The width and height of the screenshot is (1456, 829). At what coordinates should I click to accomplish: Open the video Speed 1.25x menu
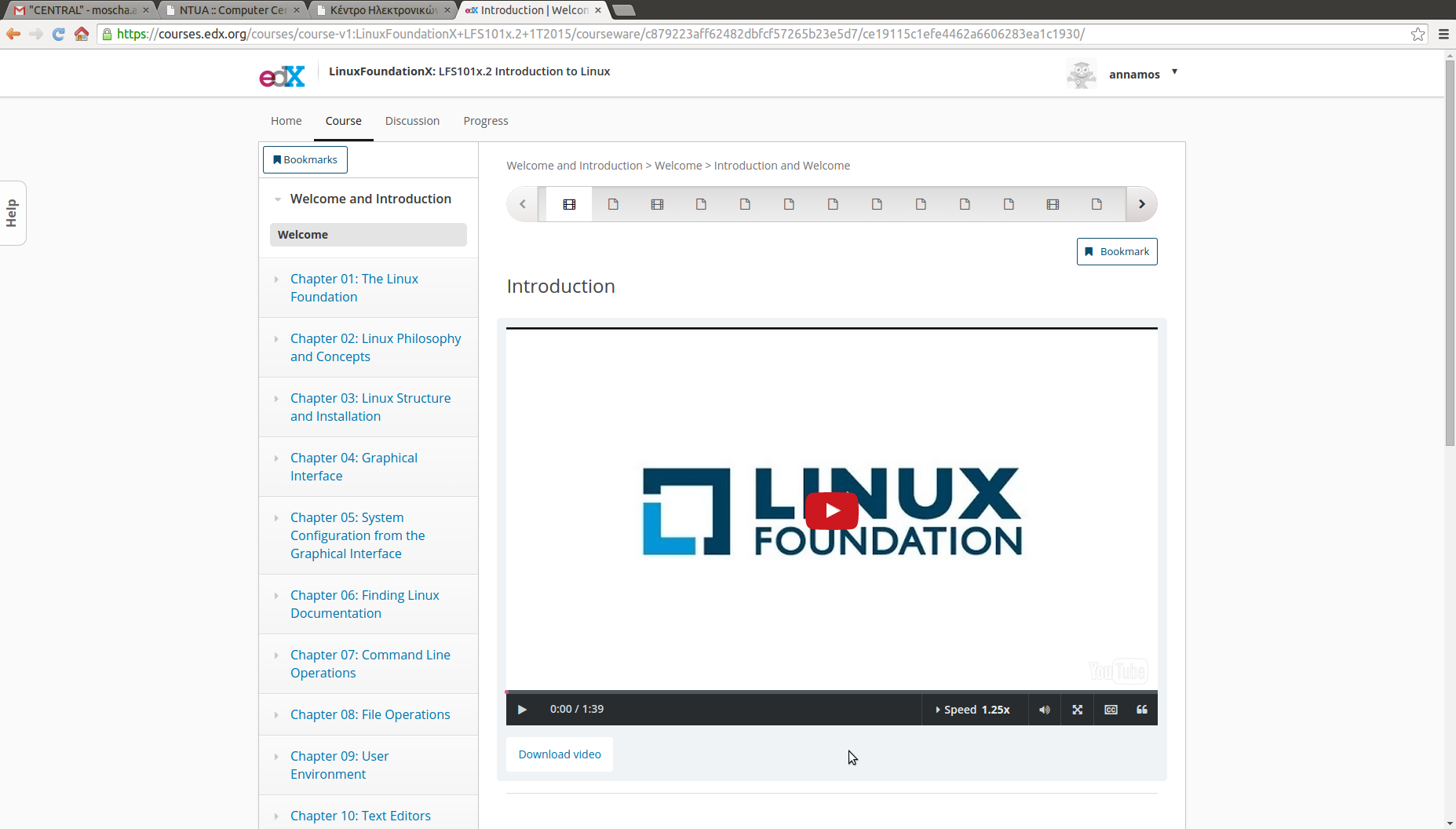click(x=974, y=710)
